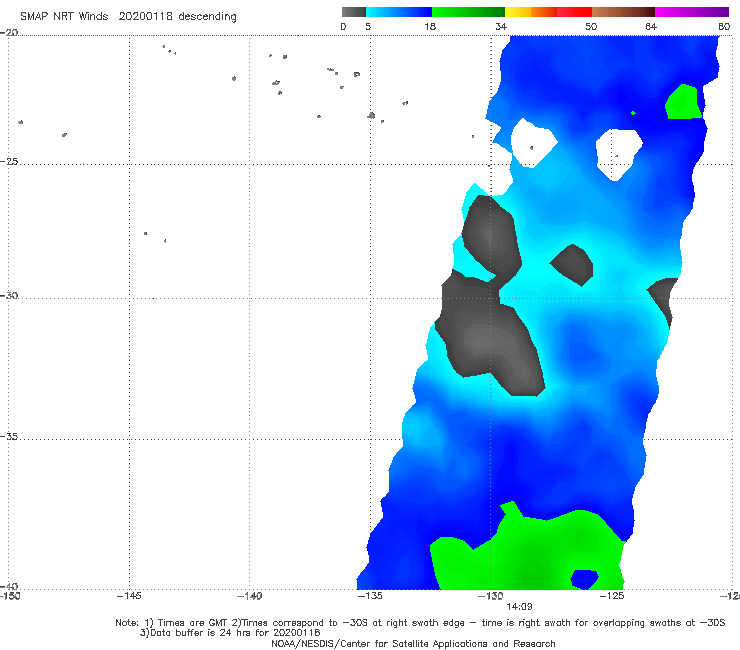Click the note '3)Data buffer is 24 hrs'
This screenshot has width=740, height=650.
[x=230, y=633]
